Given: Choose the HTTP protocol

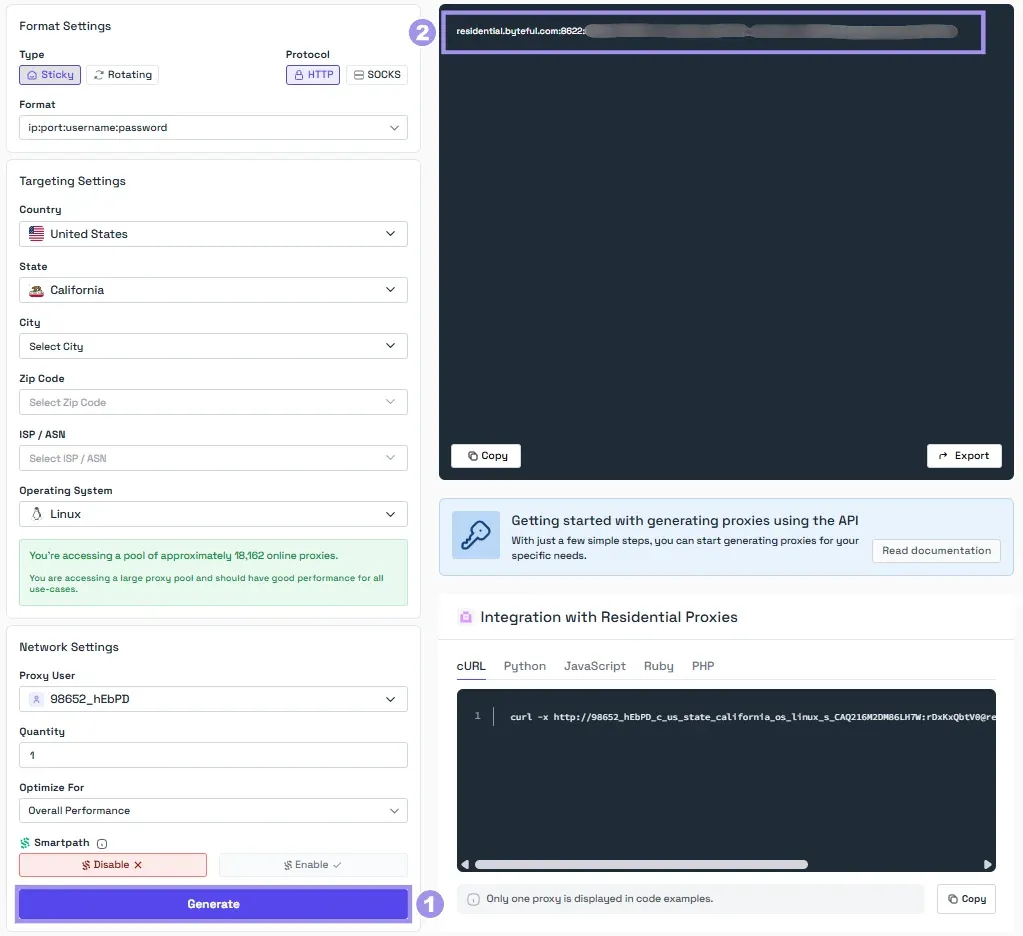Looking at the screenshot, I should pyautogui.click(x=313, y=74).
